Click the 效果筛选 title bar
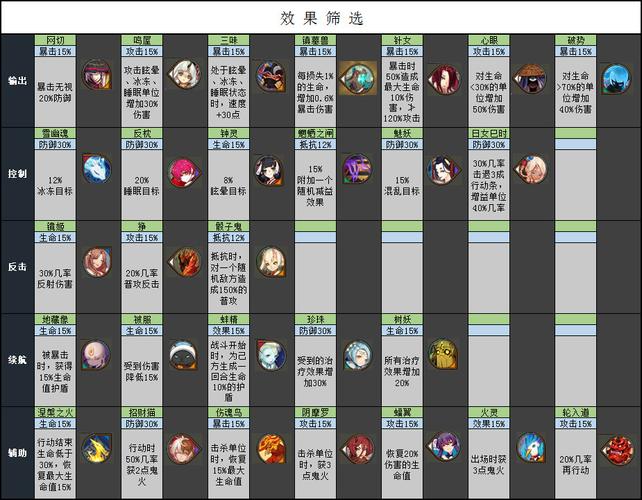This screenshot has height=500, width=642. (321, 17)
